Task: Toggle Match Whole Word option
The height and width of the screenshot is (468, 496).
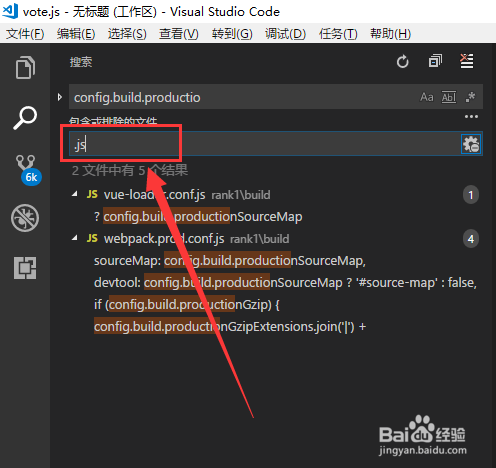Action: tap(449, 97)
